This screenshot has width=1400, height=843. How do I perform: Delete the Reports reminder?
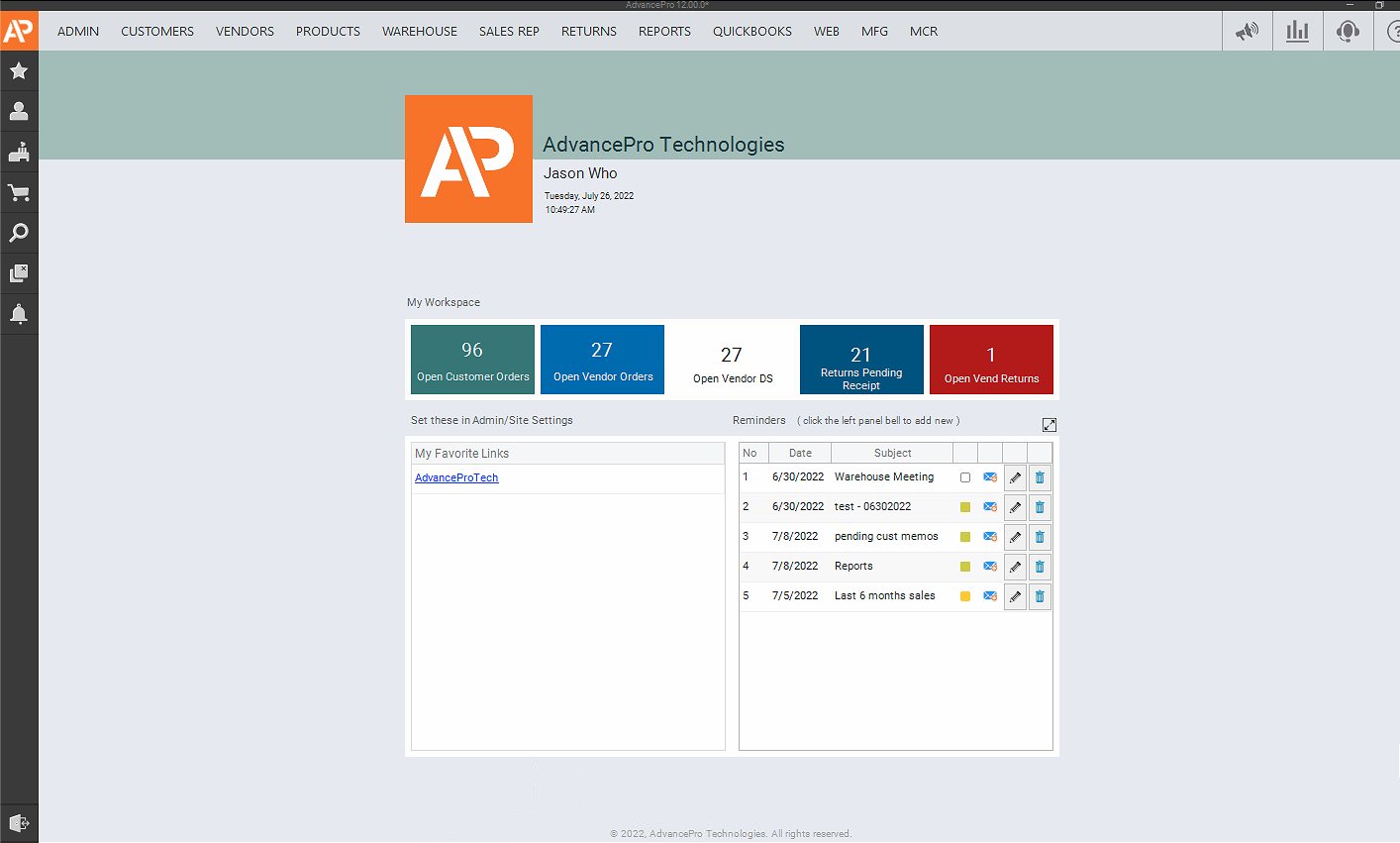pos(1040,567)
